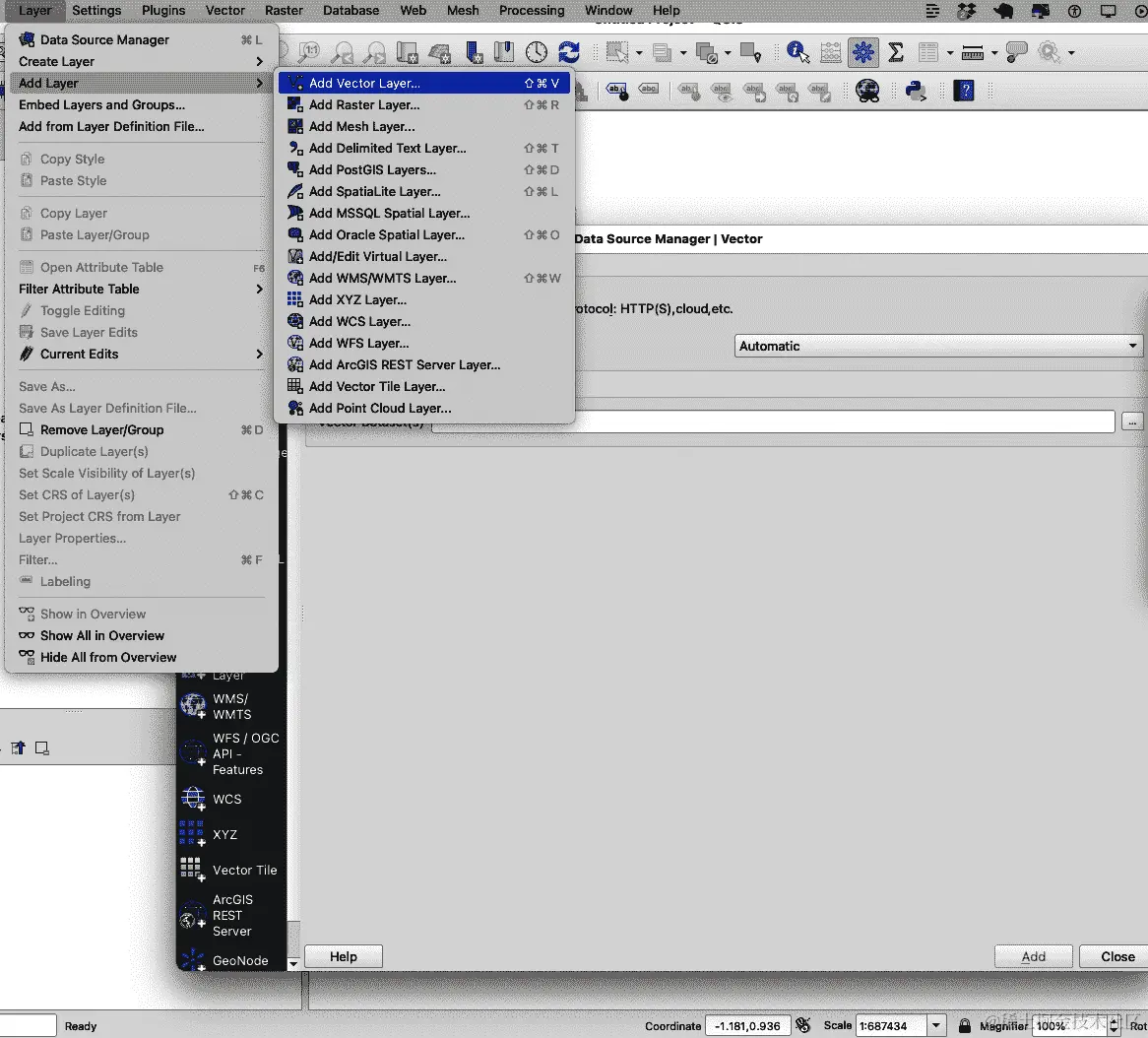Click the New Spatial Bookmark icon

tap(474, 52)
